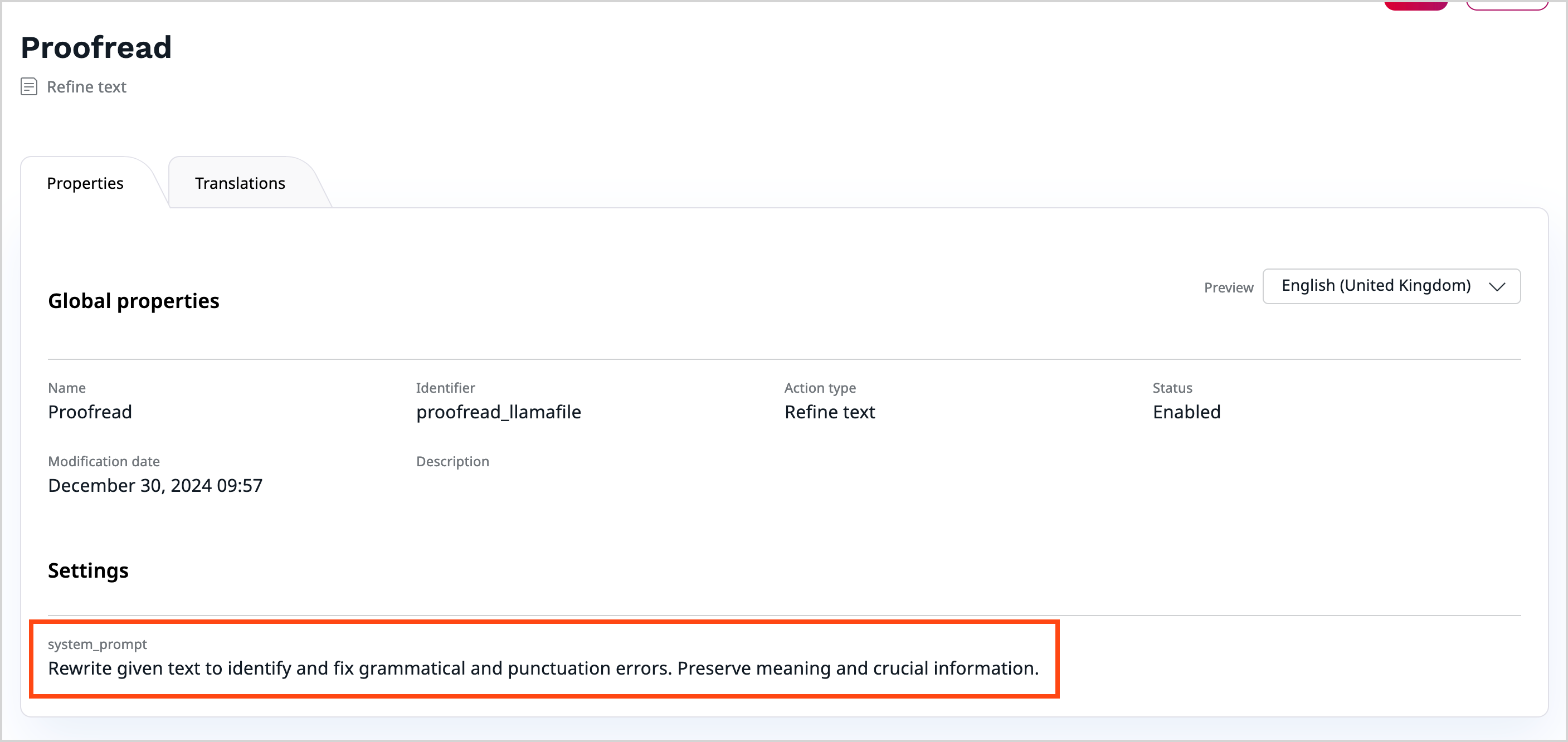Click the Proofread page title
Viewport: 1568px width, 742px height.
(x=96, y=46)
